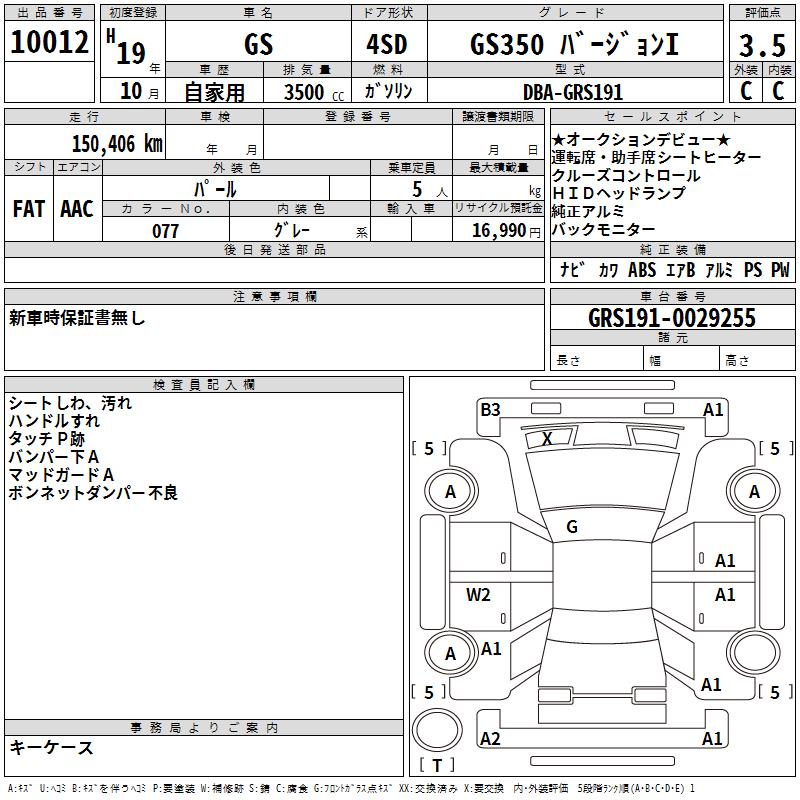This screenshot has width=800, height=800.
Task: Click the model code DBA-GRS191
Action: 573,92
